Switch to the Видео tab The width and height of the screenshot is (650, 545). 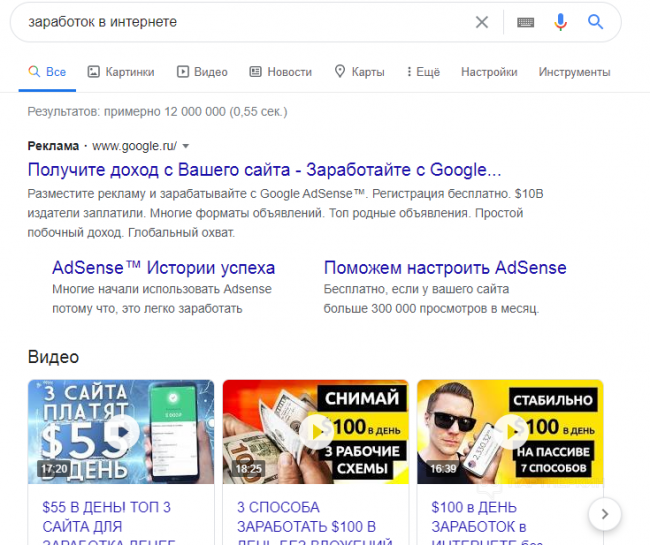click(202, 72)
